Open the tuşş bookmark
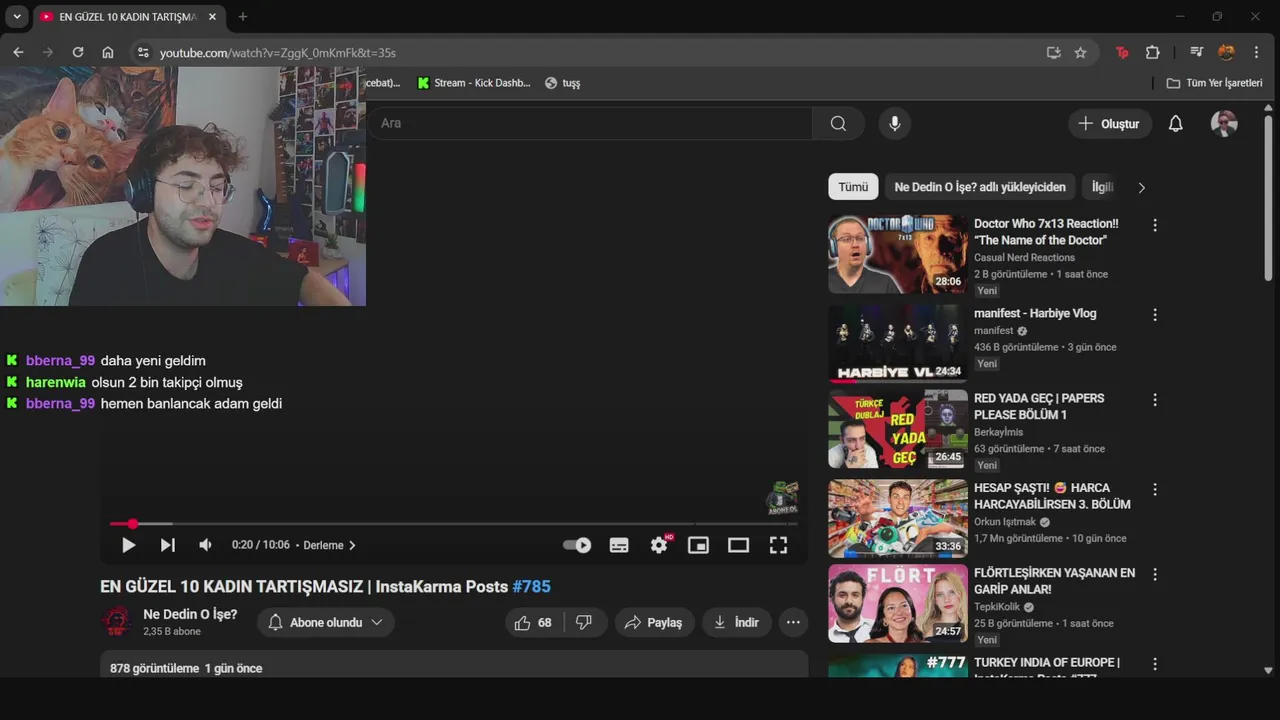The image size is (1280, 720). click(562, 83)
